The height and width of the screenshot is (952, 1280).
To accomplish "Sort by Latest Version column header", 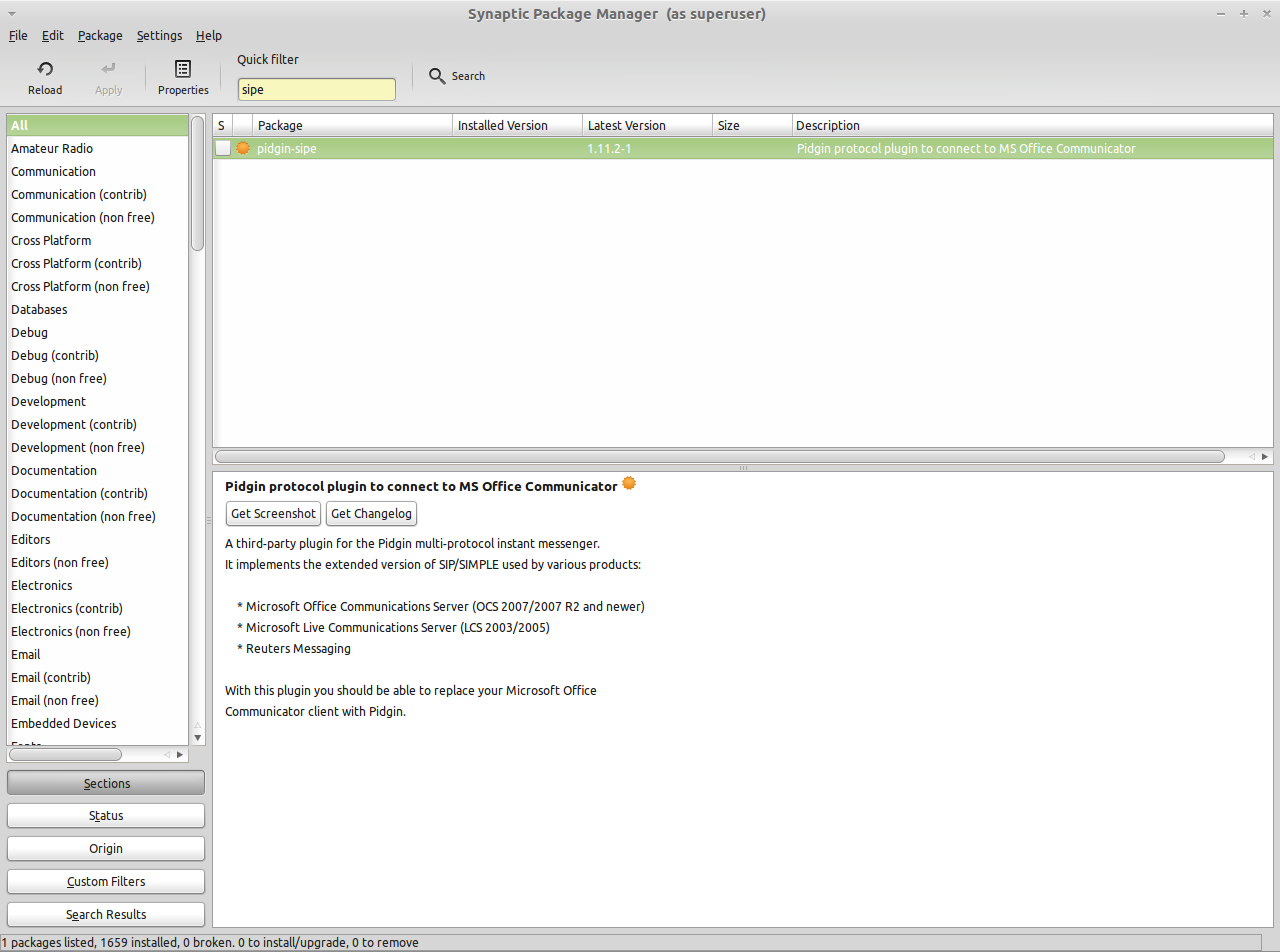I will pos(647,125).
